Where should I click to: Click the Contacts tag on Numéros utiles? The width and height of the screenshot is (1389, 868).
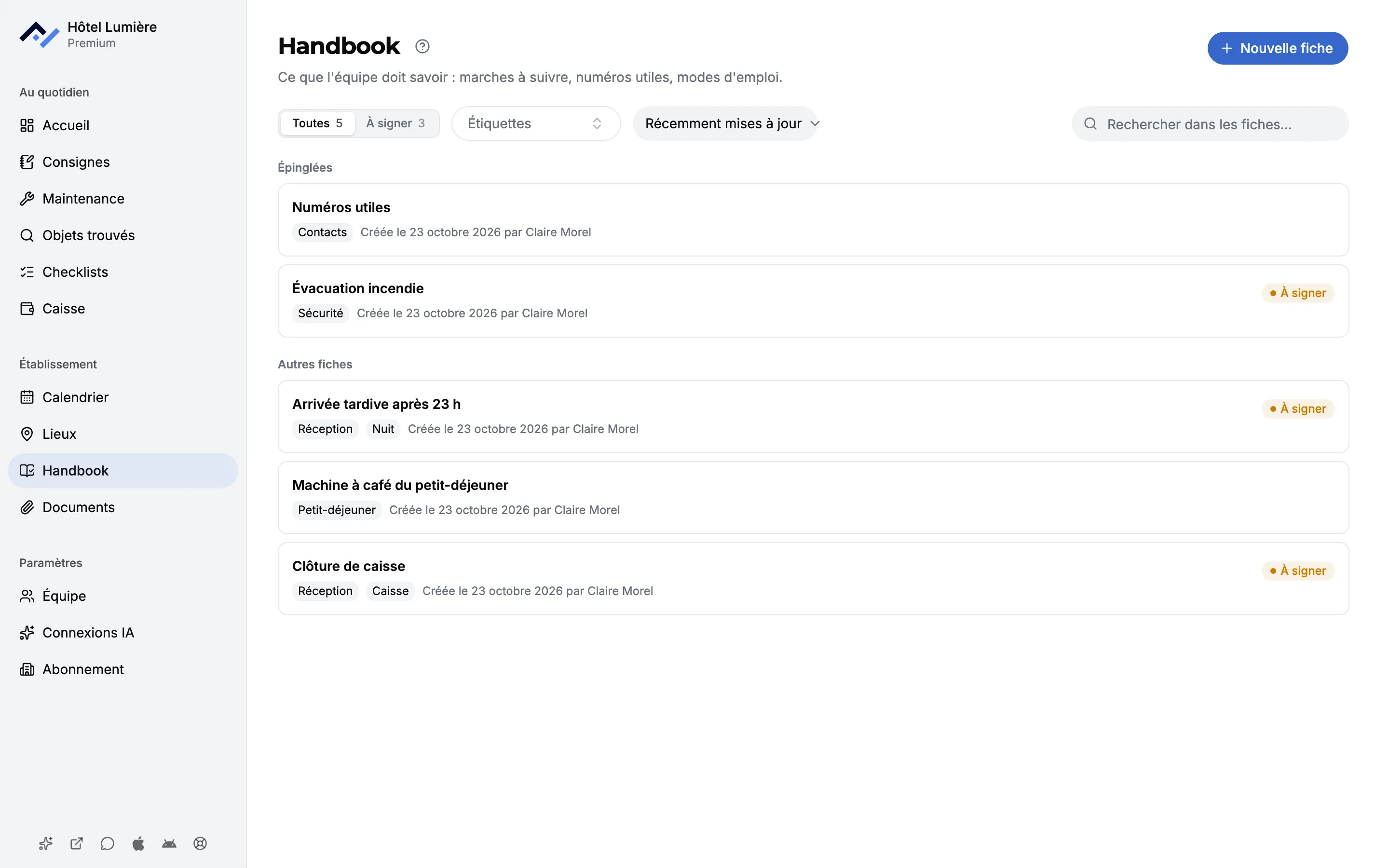pyautogui.click(x=322, y=232)
